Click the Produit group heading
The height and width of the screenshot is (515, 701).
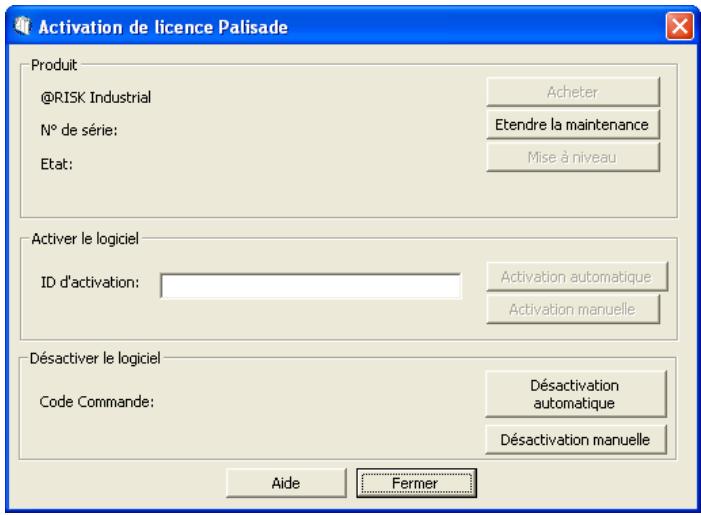pyautogui.click(x=54, y=65)
